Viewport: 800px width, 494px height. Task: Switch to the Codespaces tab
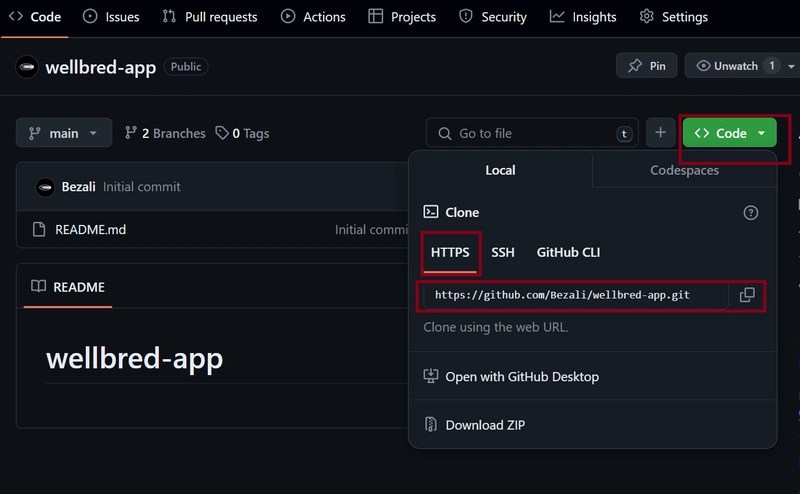pyautogui.click(x=684, y=170)
